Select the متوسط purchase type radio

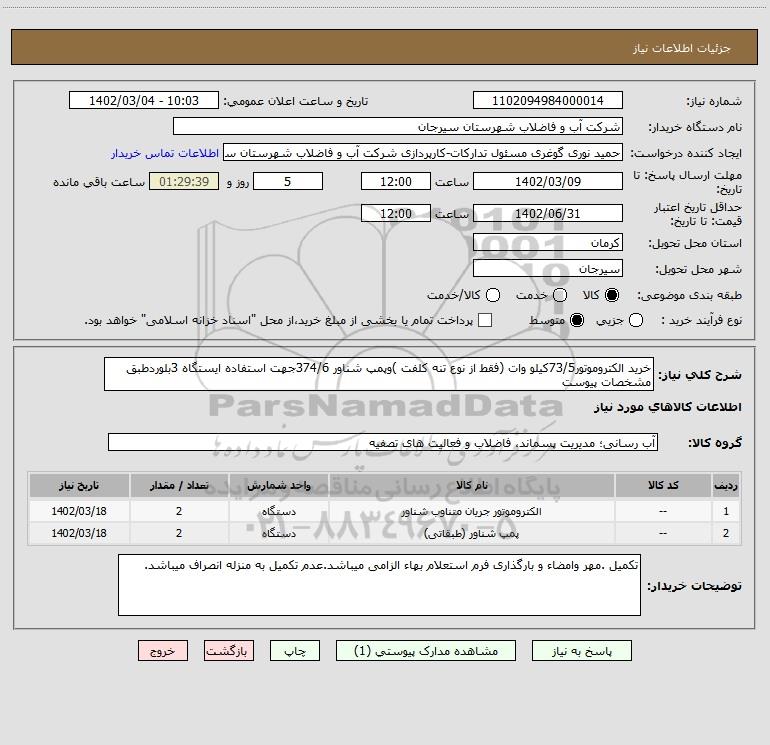tap(577, 320)
